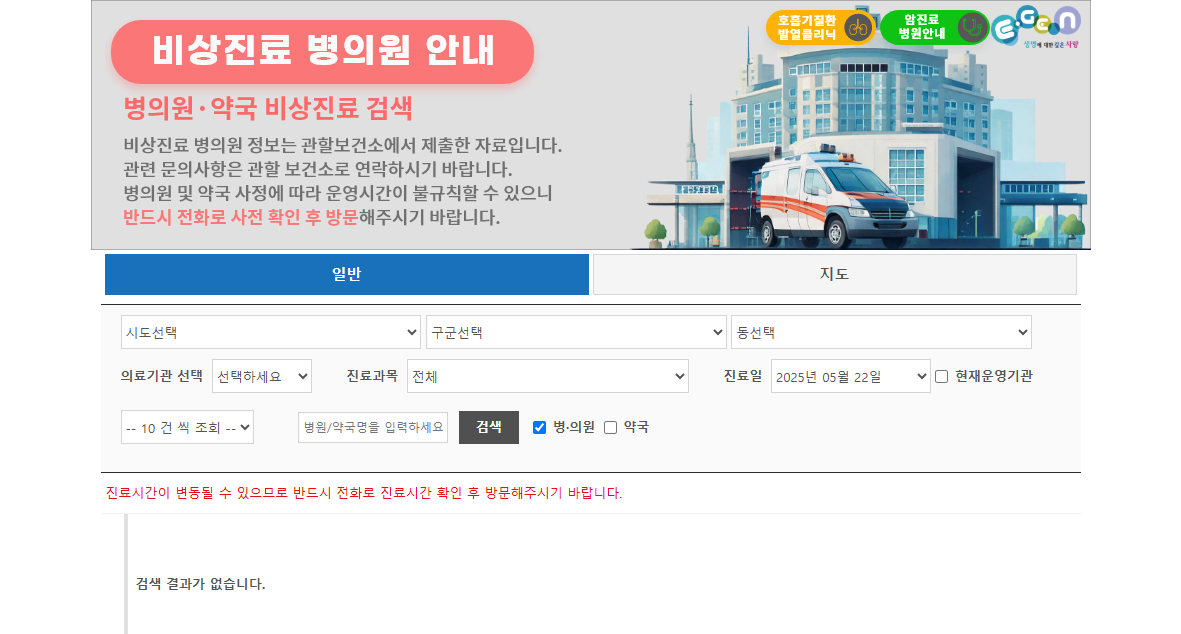Switch to the 지도 tab
1181x634 pixels.
(x=834, y=274)
